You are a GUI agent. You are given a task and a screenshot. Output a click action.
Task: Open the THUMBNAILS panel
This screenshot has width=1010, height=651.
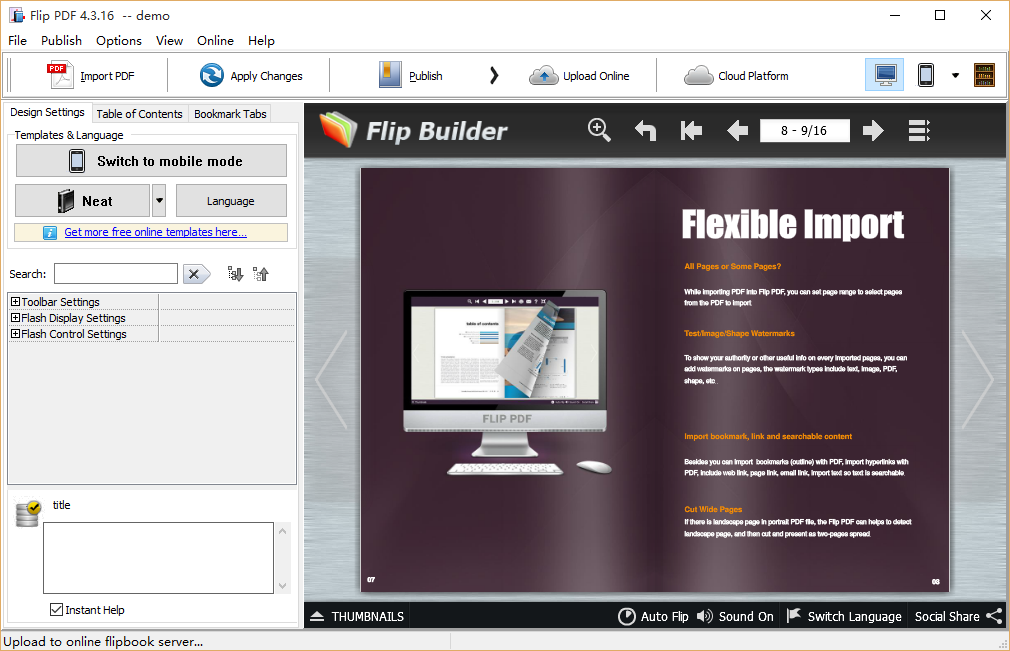[x=357, y=616]
